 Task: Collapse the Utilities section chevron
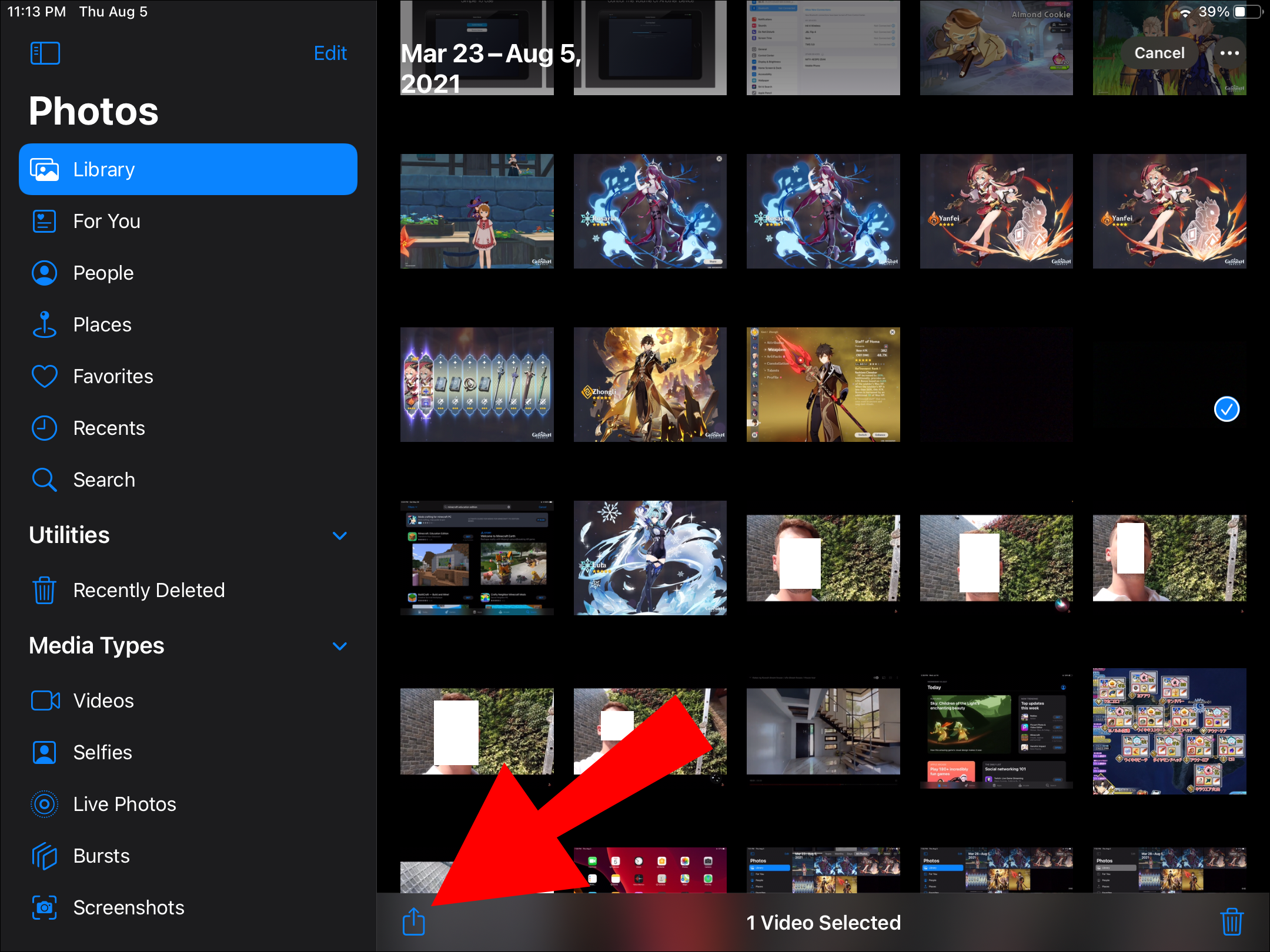pyautogui.click(x=339, y=535)
